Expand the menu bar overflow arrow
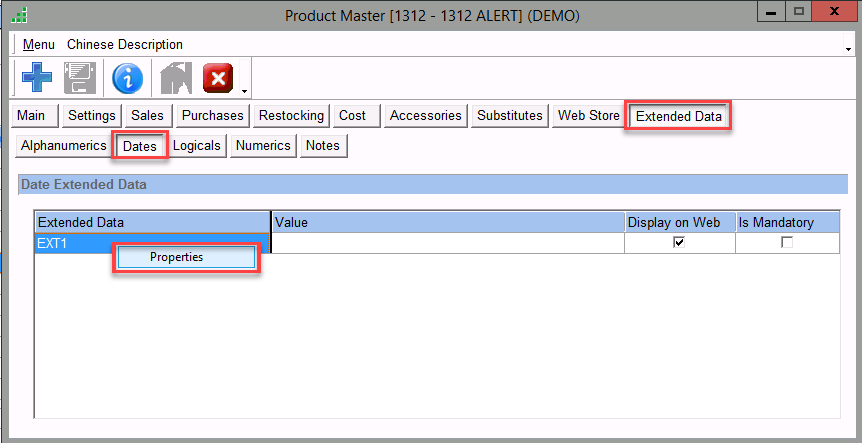The width and height of the screenshot is (862, 443). tap(847, 47)
